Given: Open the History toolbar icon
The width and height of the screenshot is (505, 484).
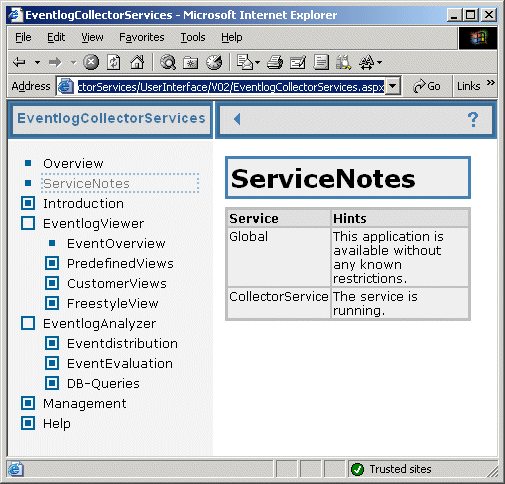Looking at the screenshot, I should click(x=214, y=62).
